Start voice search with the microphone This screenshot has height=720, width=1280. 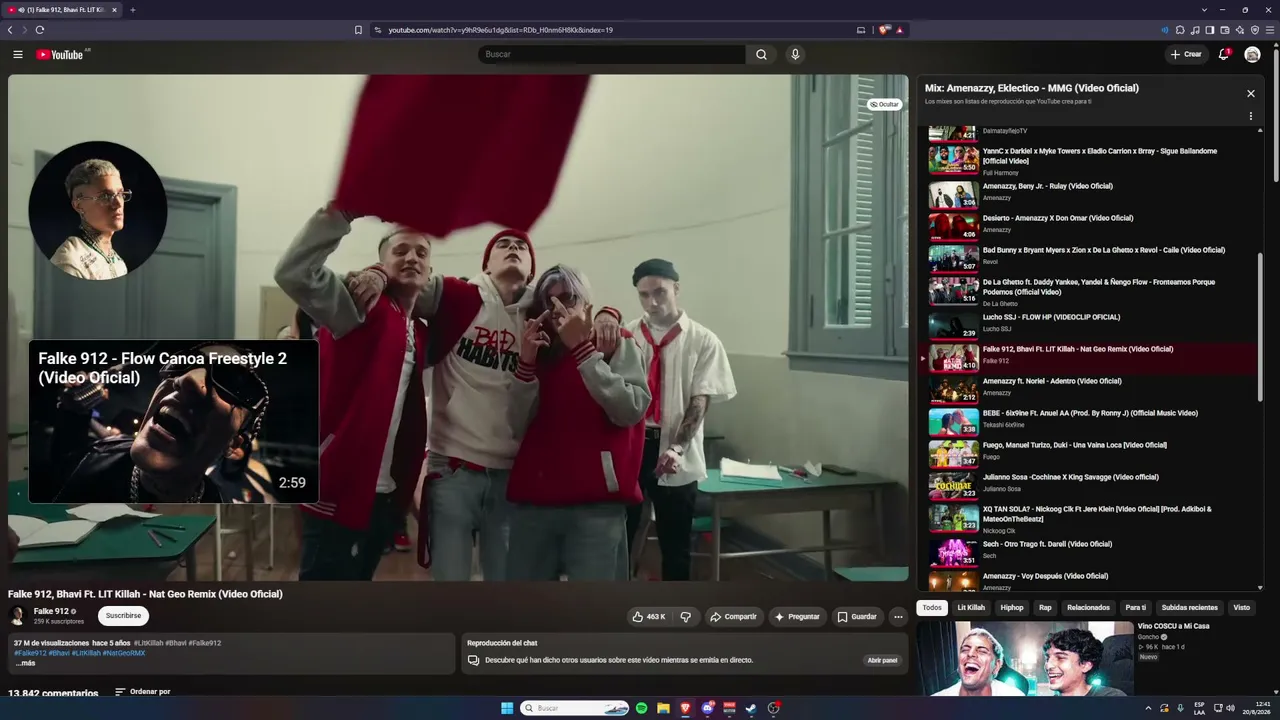coord(795,54)
